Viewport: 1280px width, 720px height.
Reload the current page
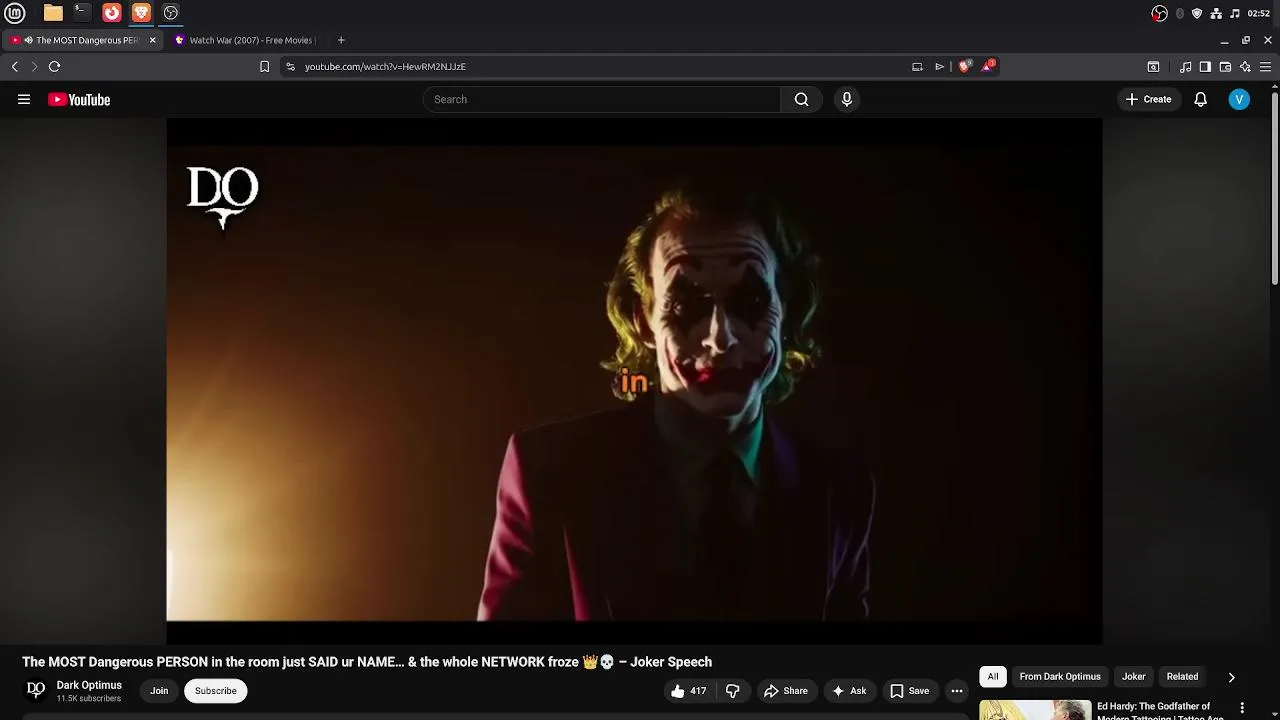[x=54, y=66]
